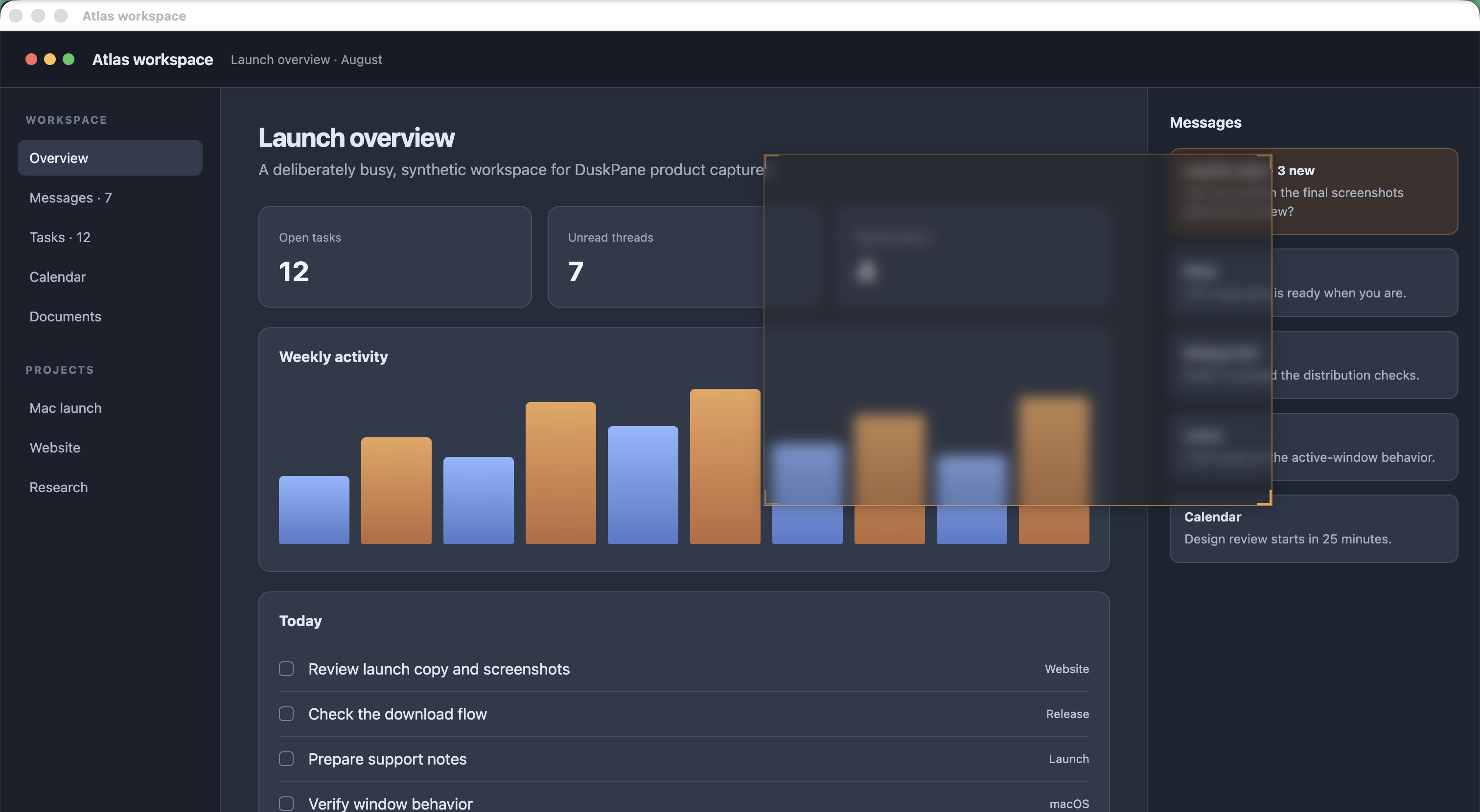Click the value 7 in the Unread threads card
Screen dimensions: 1480x812
[576, 271]
